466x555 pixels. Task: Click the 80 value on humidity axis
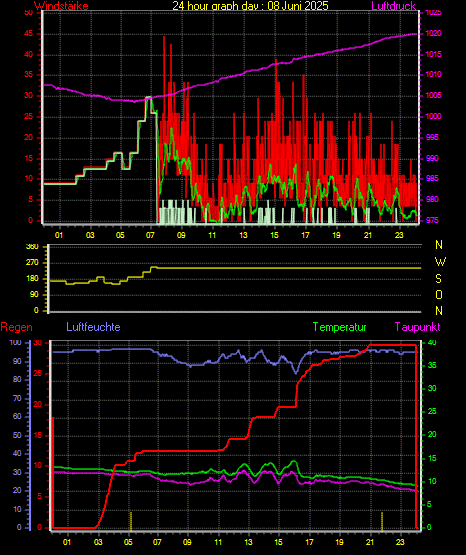tap(17, 379)
